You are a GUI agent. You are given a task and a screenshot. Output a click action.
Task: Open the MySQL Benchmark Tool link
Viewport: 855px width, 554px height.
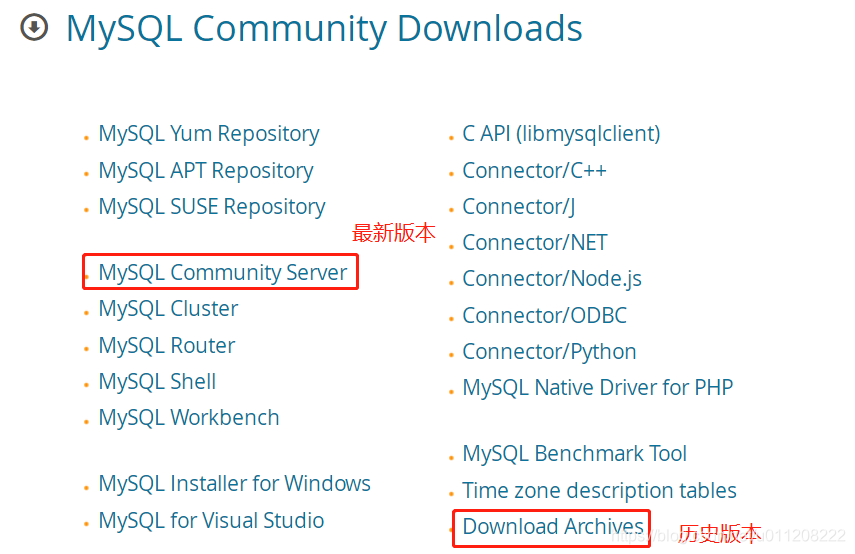click(575, 454)
